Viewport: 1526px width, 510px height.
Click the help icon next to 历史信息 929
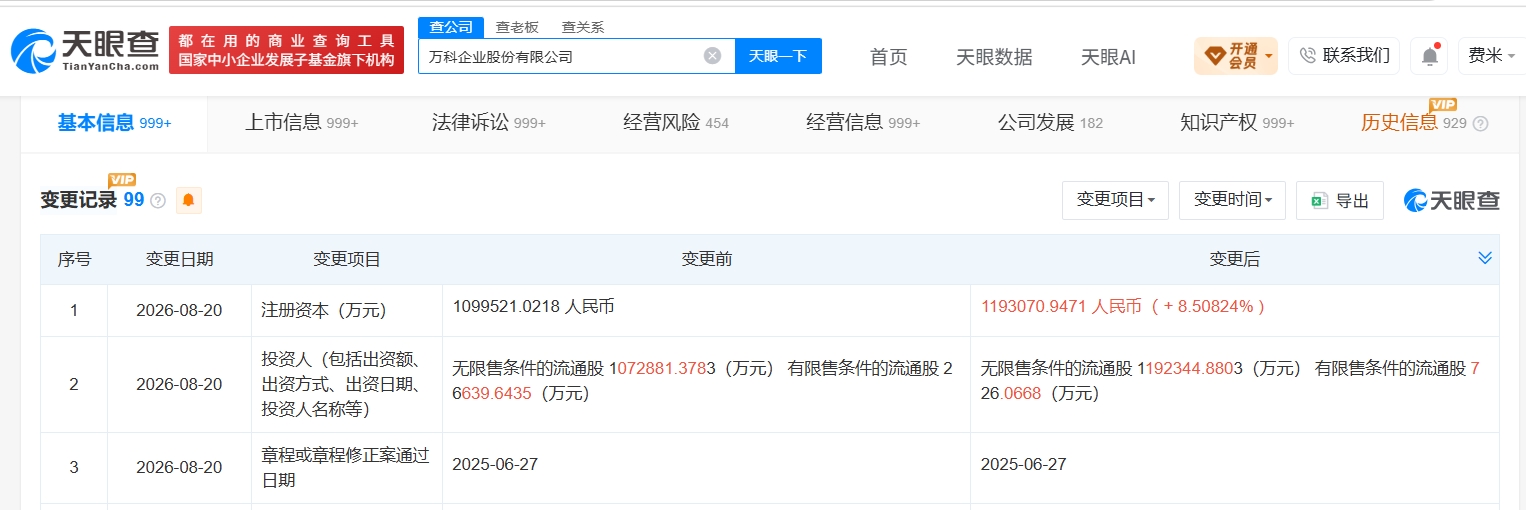coord(1480,124)
